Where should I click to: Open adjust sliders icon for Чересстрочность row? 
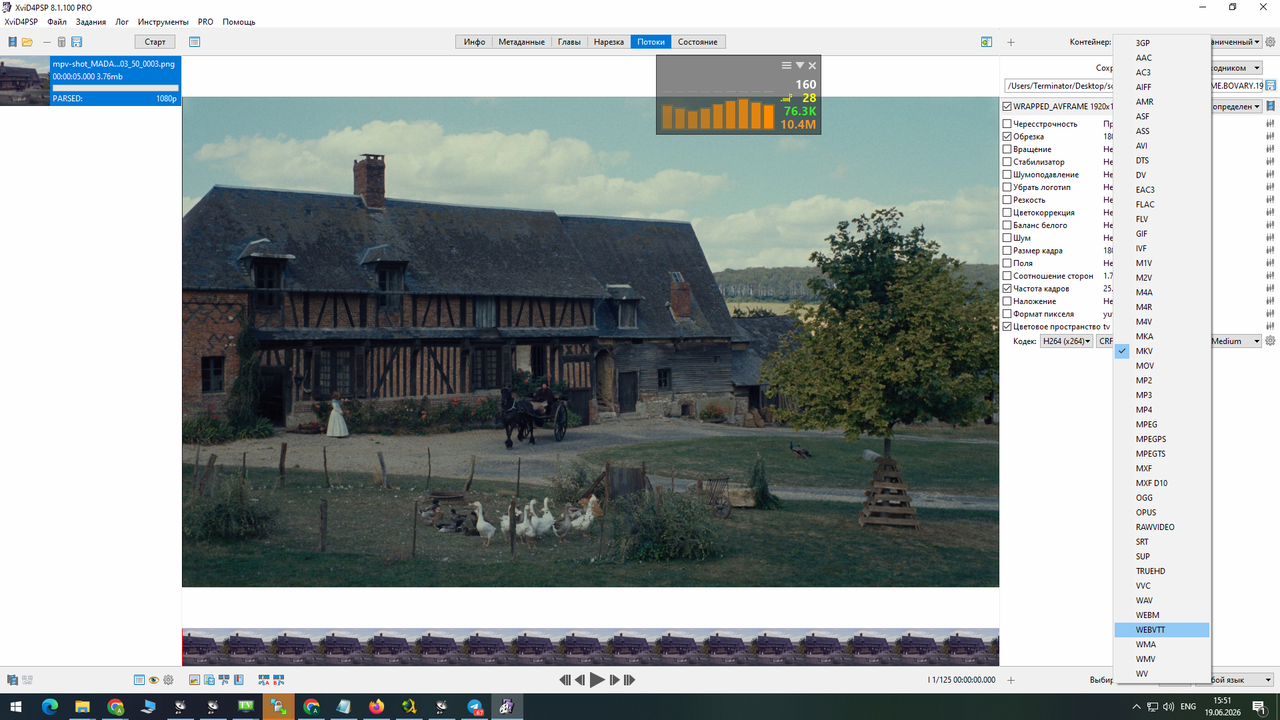[1270, 124]
